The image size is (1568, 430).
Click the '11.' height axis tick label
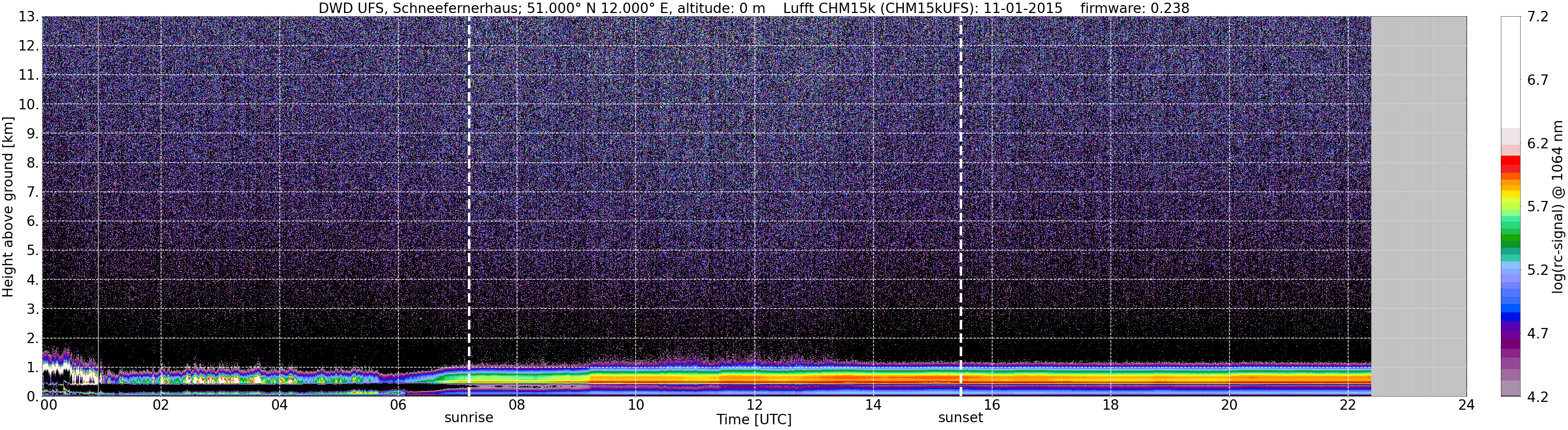coord(29,75)
